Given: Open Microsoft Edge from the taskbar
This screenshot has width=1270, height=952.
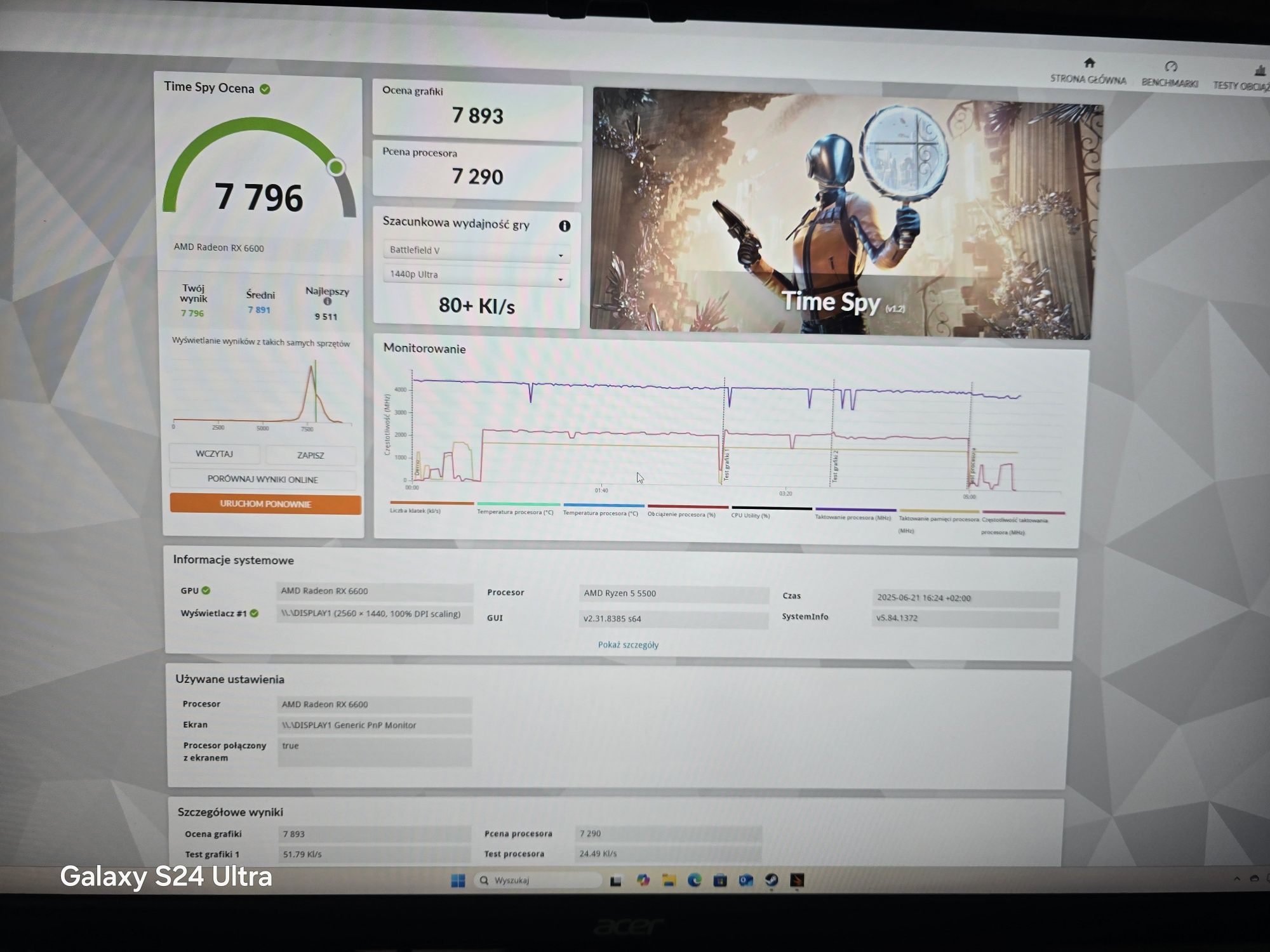Looking at the screenshot, I should point(694,880).
